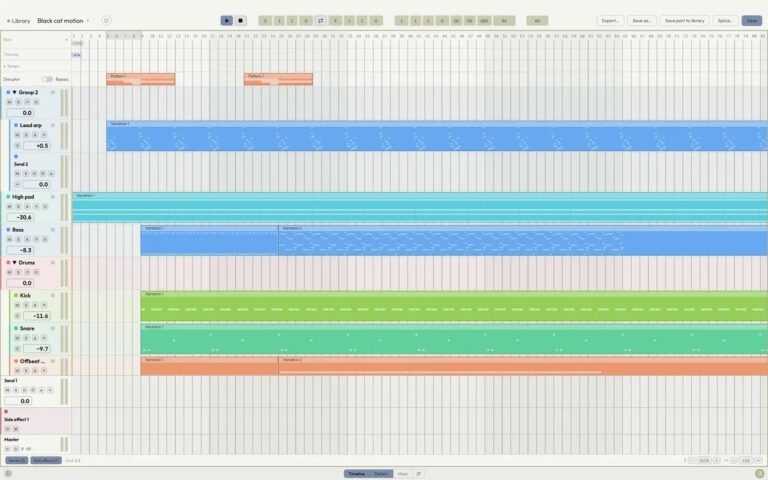The height and width of the screenshot is (480, 768).
Task: Open the Library panel
Action: 18,21
